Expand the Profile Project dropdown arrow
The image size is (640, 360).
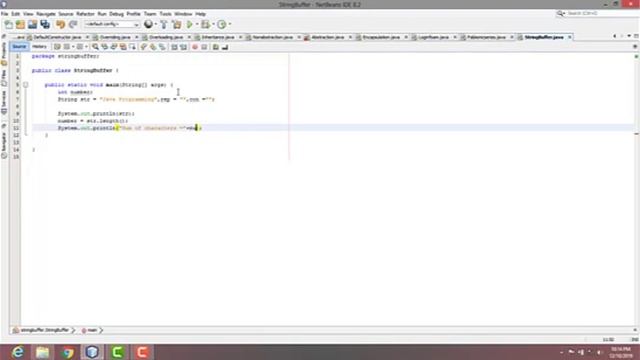tap(230, 24)
